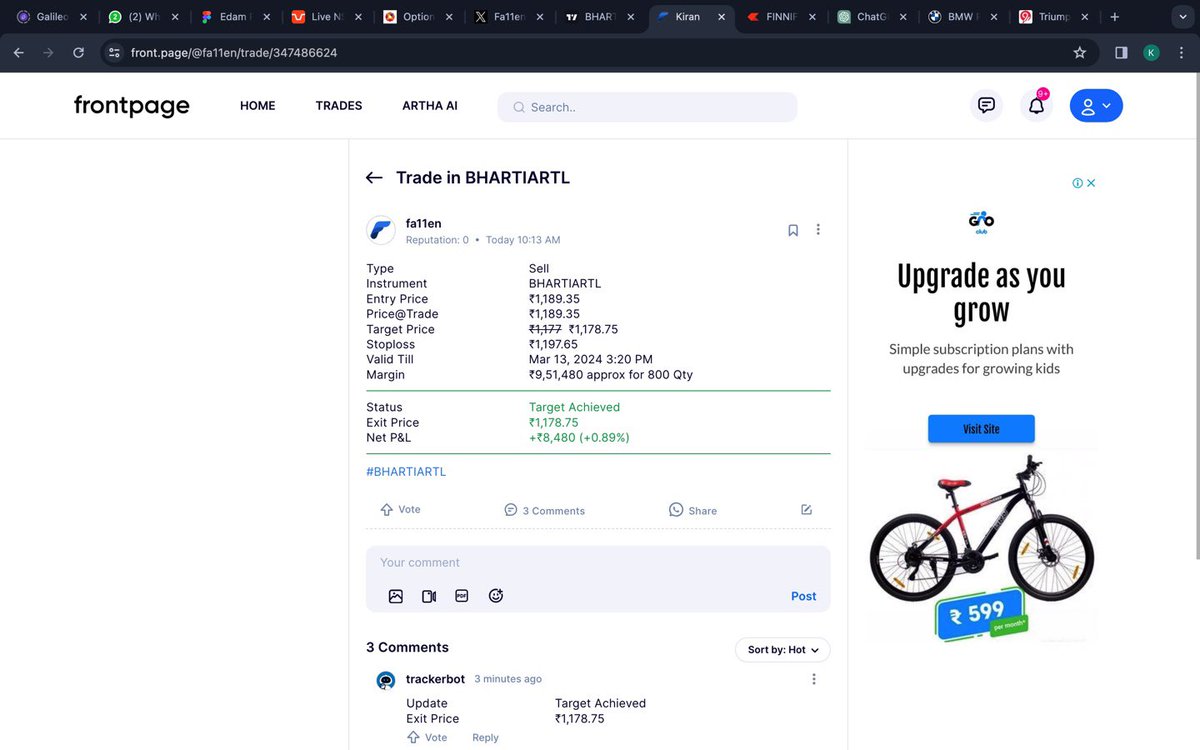This screenshot has width=1200, height=750.
Task: Open the blue user profile dropdown
Action: coord(1096,105)
